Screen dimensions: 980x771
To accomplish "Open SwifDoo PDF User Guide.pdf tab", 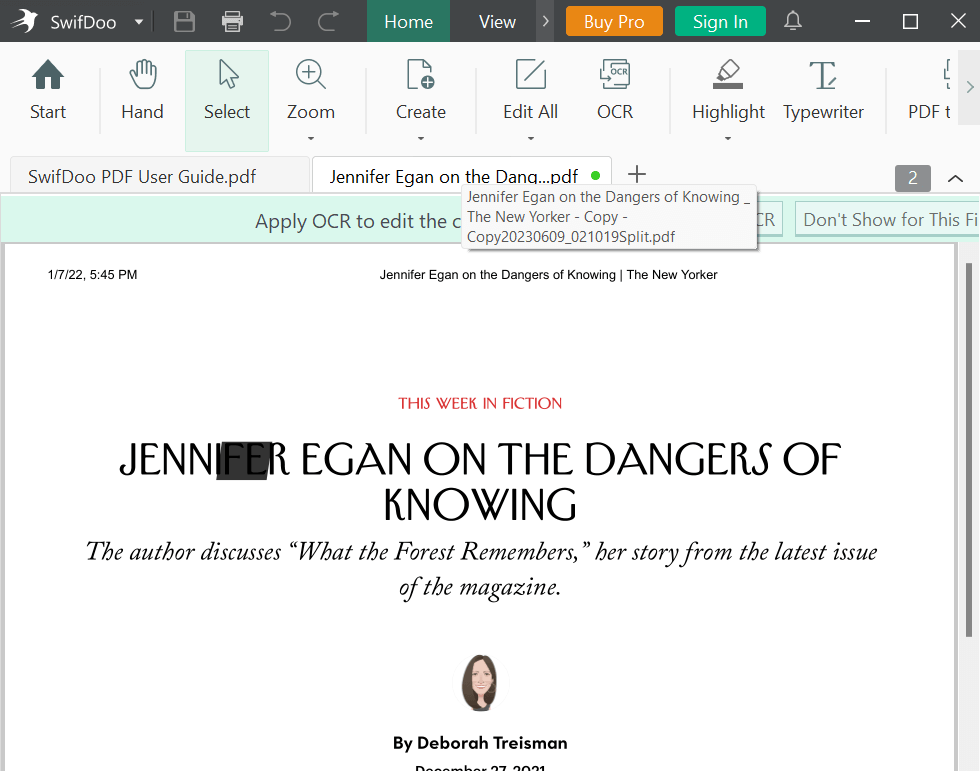I will (x=161, y=176).
